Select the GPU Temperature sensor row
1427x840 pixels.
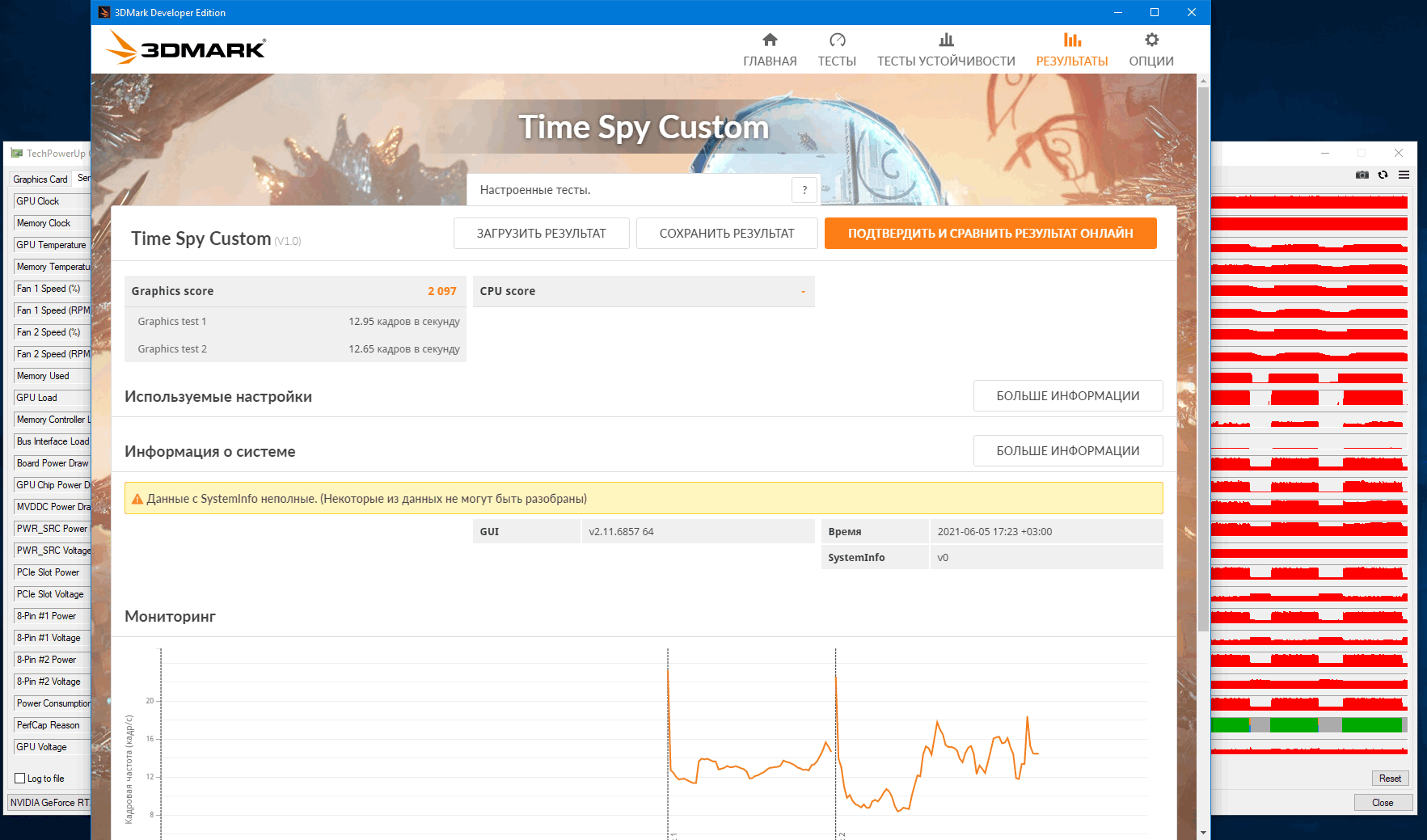coord(52,245)
